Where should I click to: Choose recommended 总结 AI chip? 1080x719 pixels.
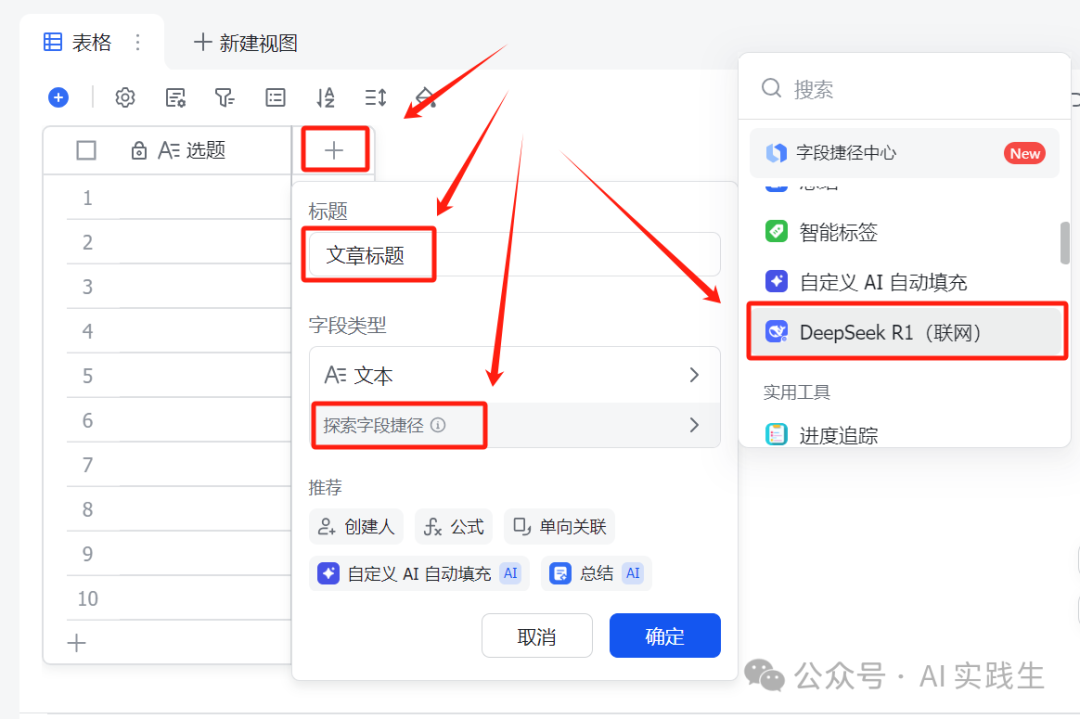point(596,573)
